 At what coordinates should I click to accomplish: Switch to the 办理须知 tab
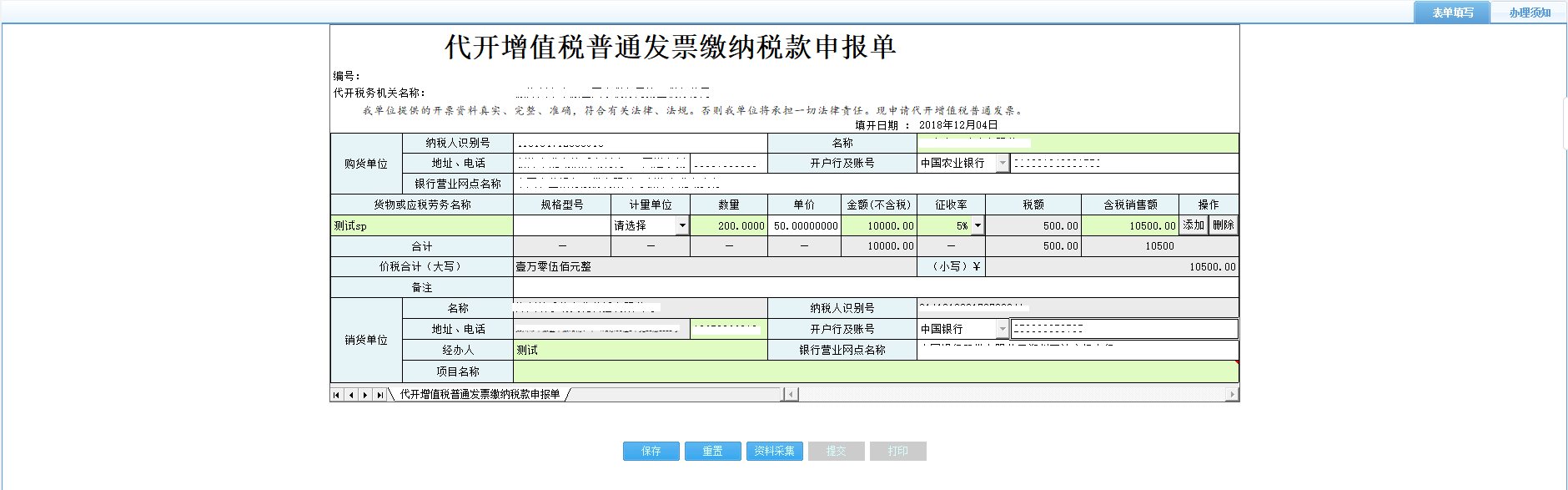(x=1530, y=13)
